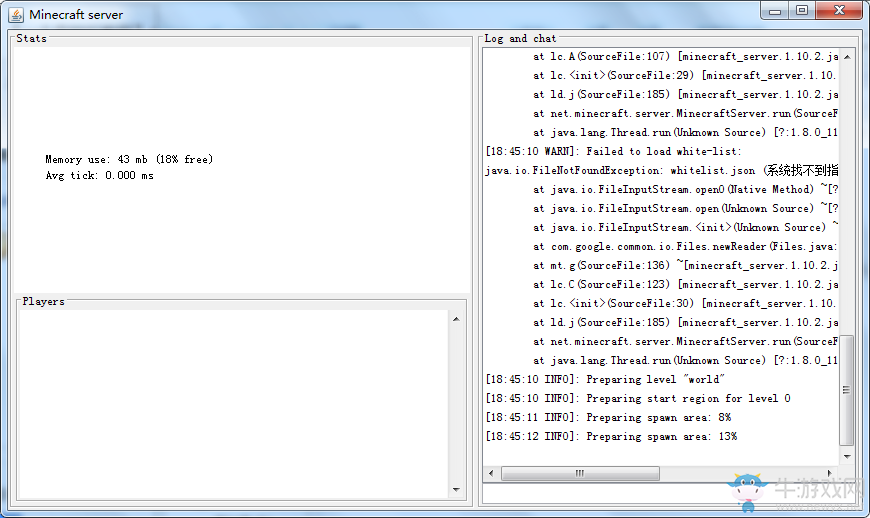The height and width of the screenshot is (518, 870).
Task: Click the 'Avg tick: 0.000 ms' text
Action: (x=99, y=175)
